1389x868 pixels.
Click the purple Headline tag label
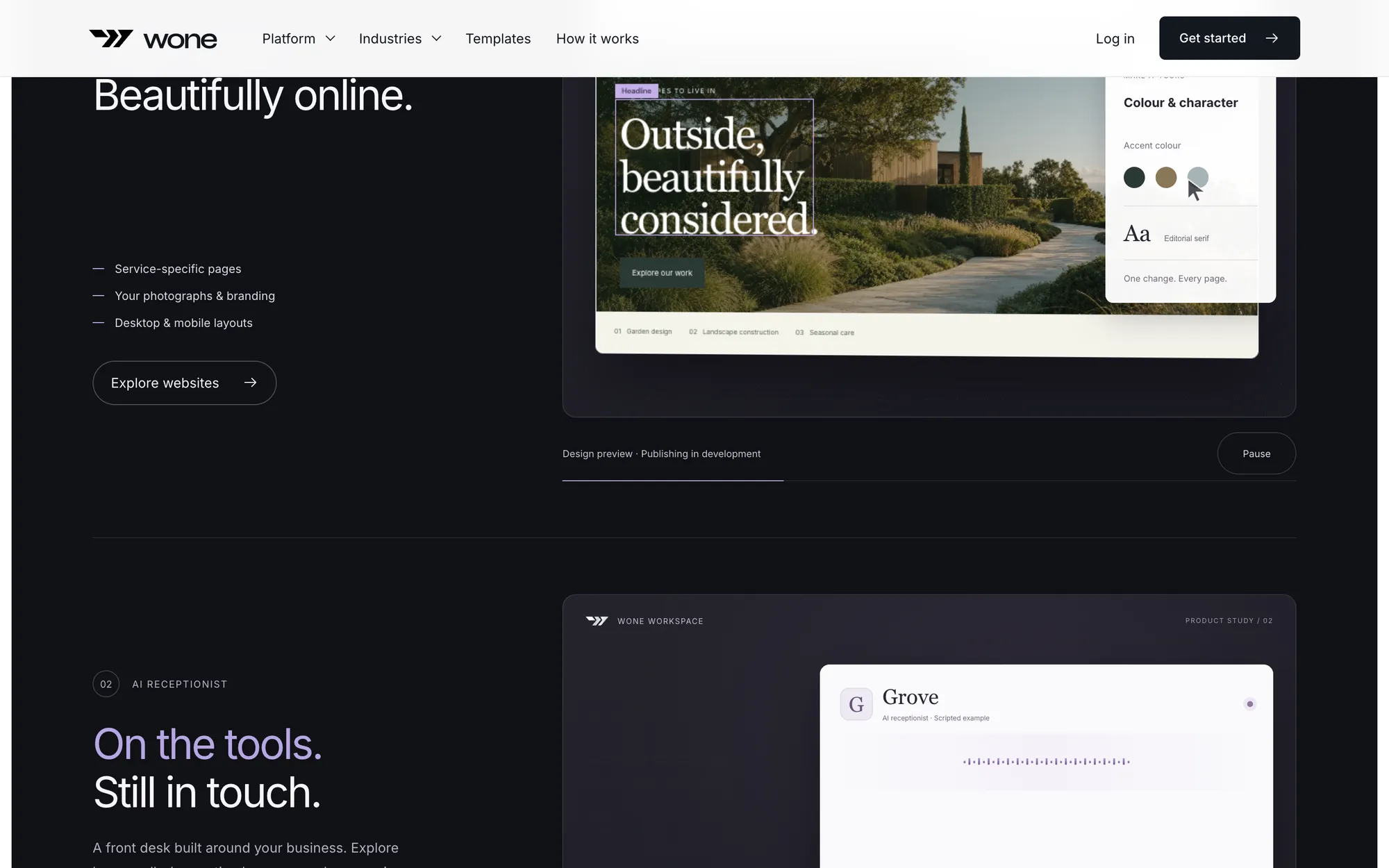click(x=636, y=91)
